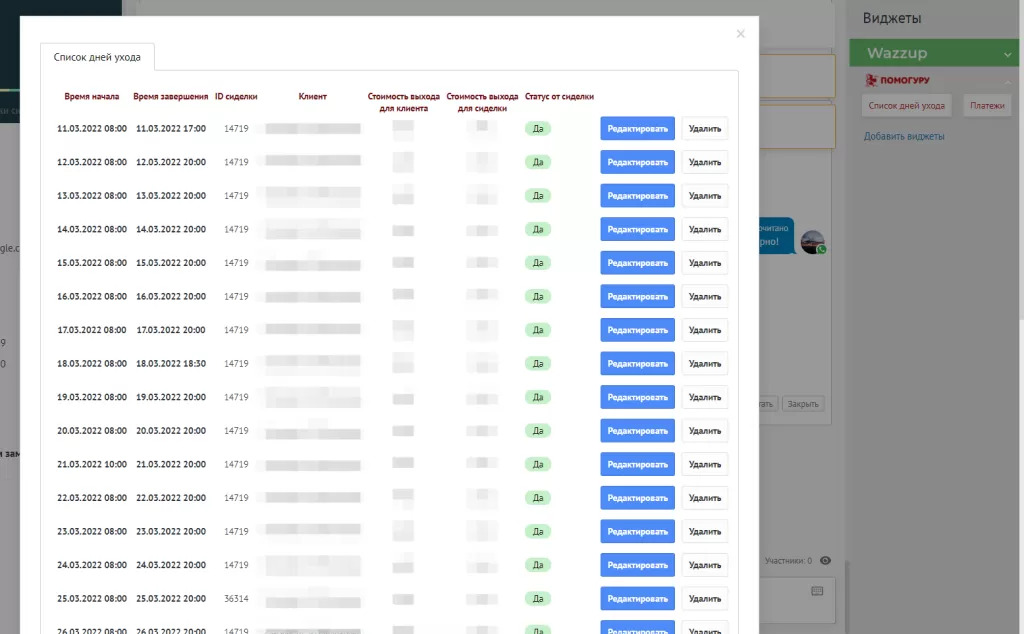1024x634 pixels.
Task: Edit the 19.03.2022 care day row
Action: pos(637,397)
